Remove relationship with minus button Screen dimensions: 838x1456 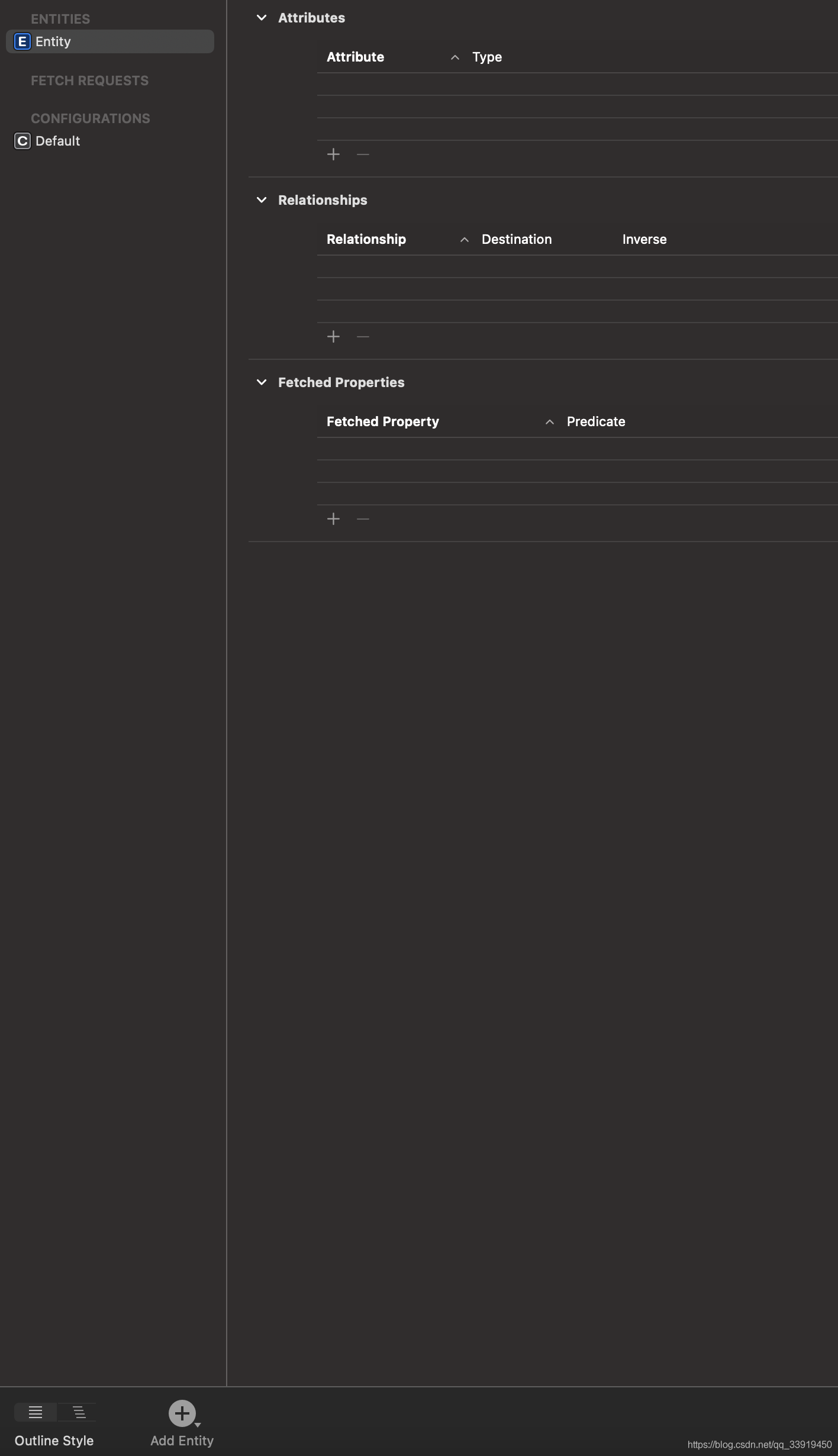point(363,337)
